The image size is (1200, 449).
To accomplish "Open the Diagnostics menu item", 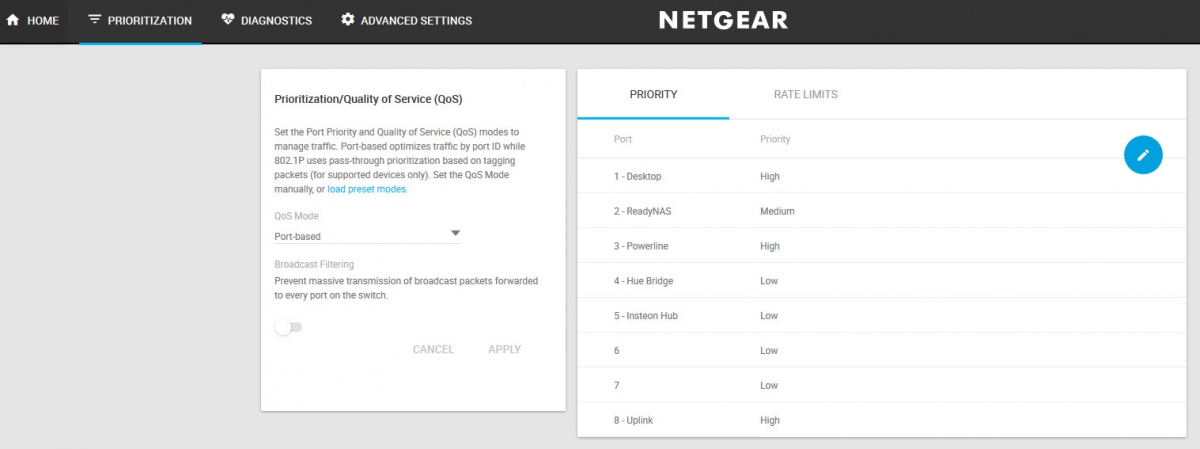I will (266, 20).
